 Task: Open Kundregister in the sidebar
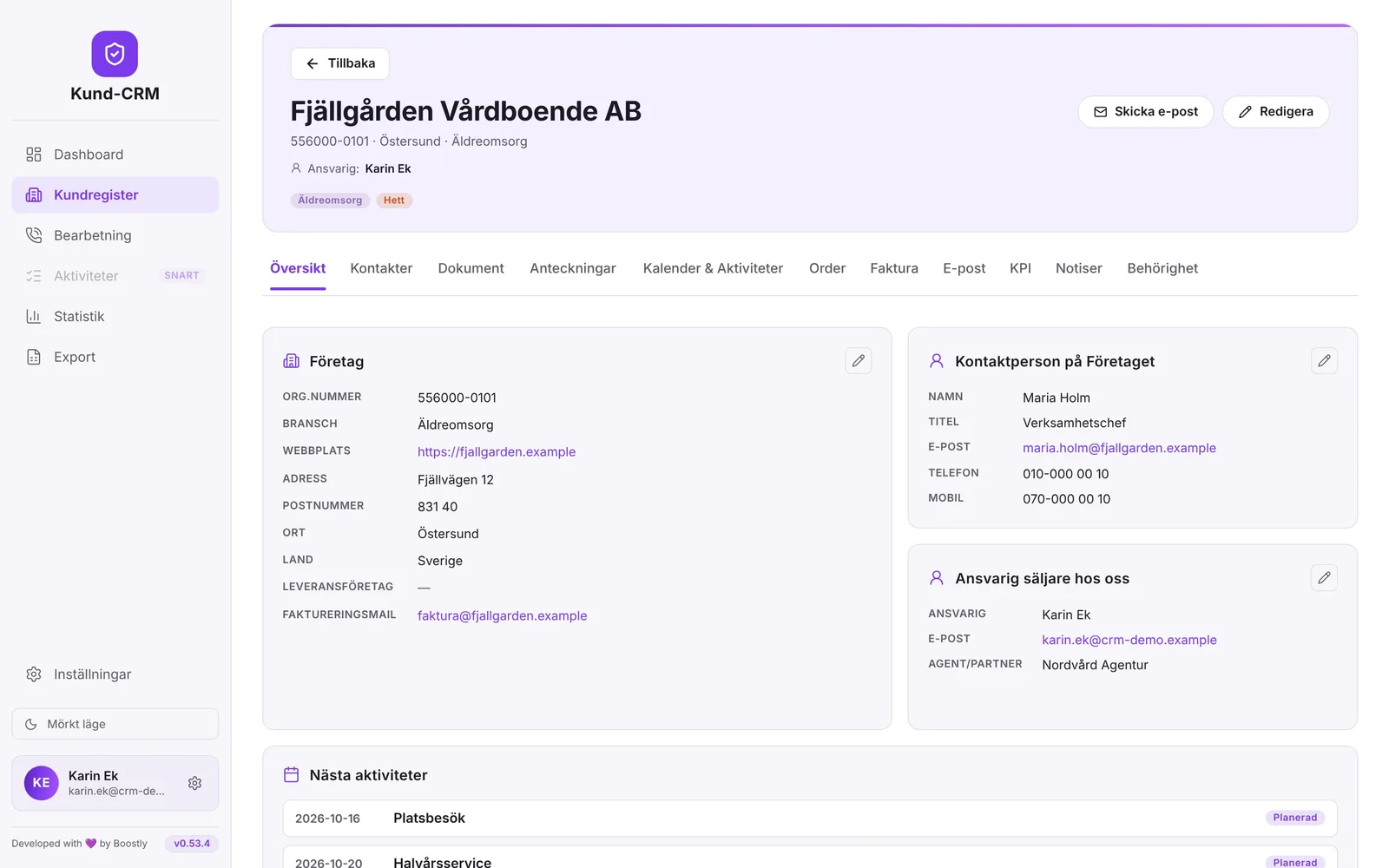pos(115,194)
